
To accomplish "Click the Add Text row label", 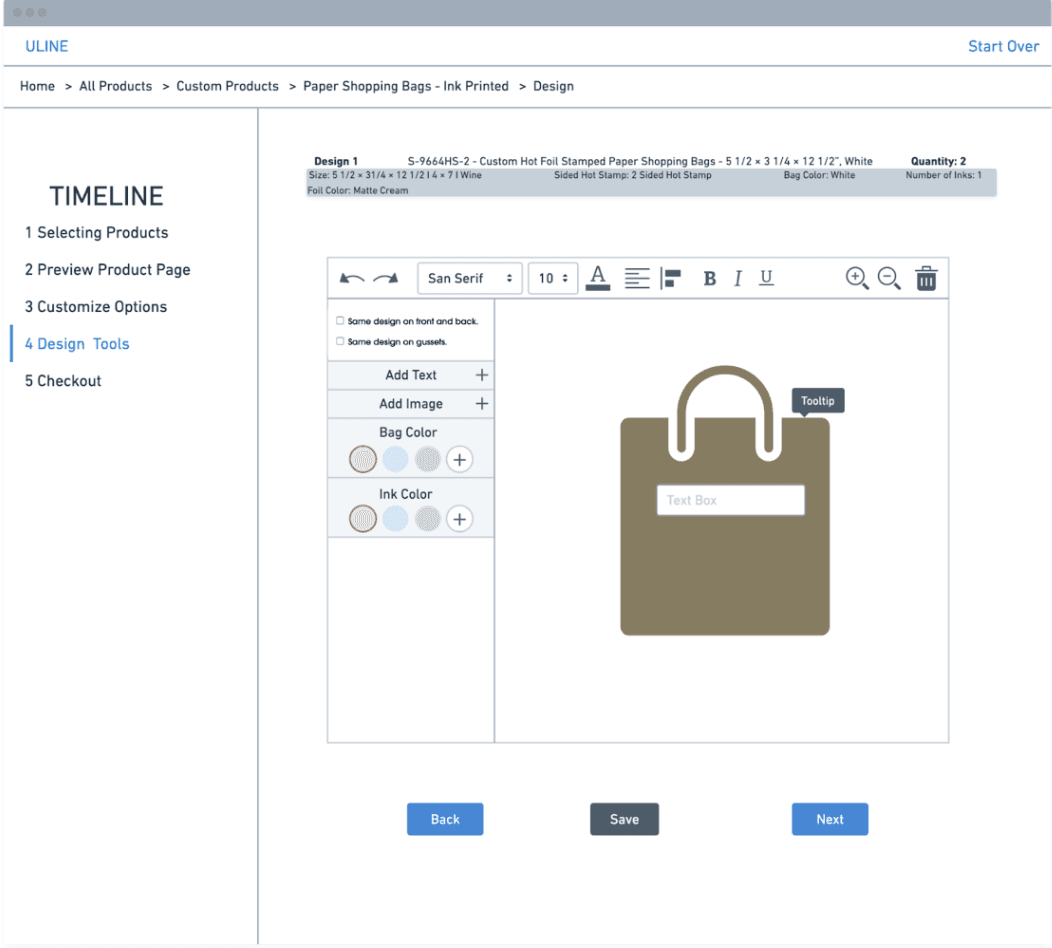I will click(x=411, y=375).
